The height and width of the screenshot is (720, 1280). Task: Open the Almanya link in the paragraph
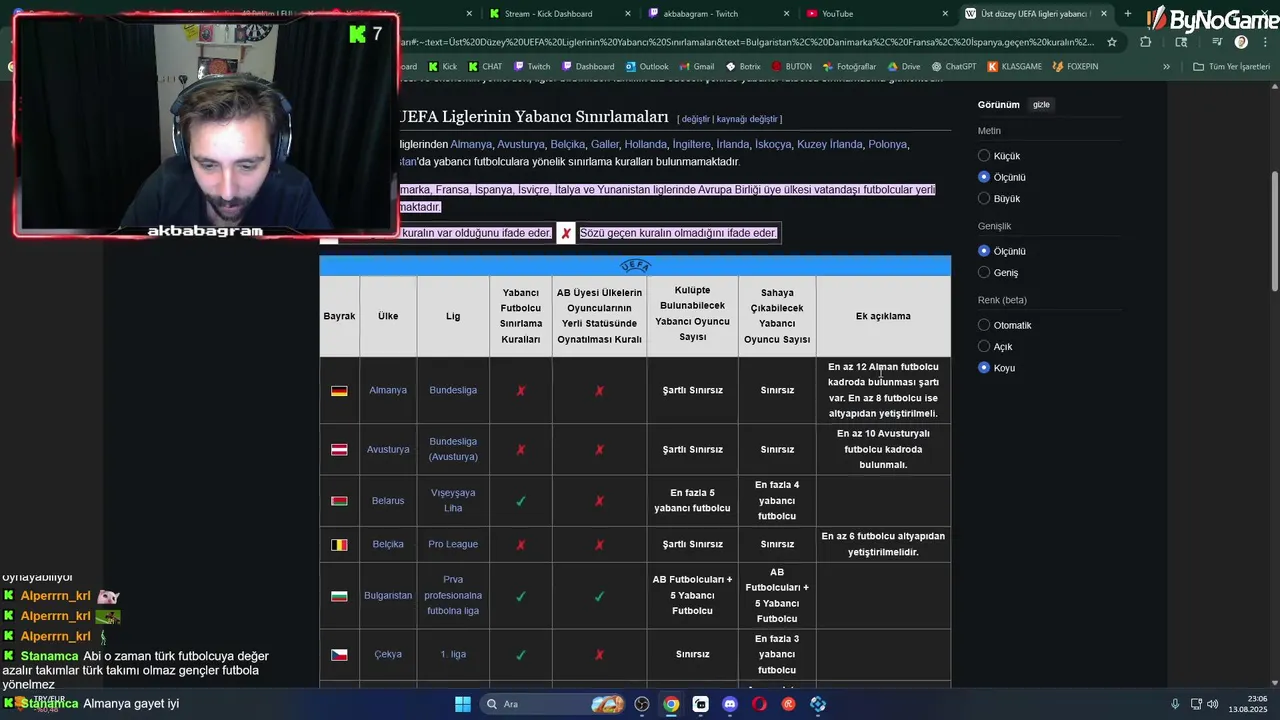(471, 144)
